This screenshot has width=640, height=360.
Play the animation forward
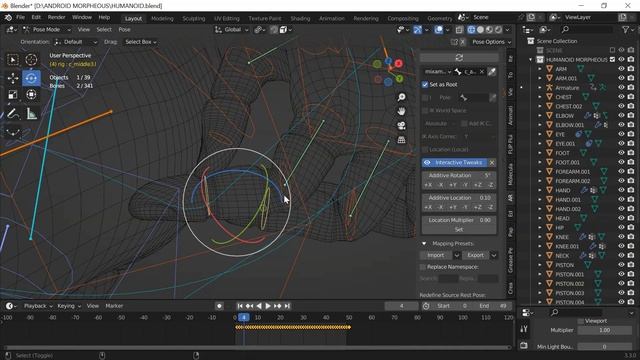coord(268,306)
